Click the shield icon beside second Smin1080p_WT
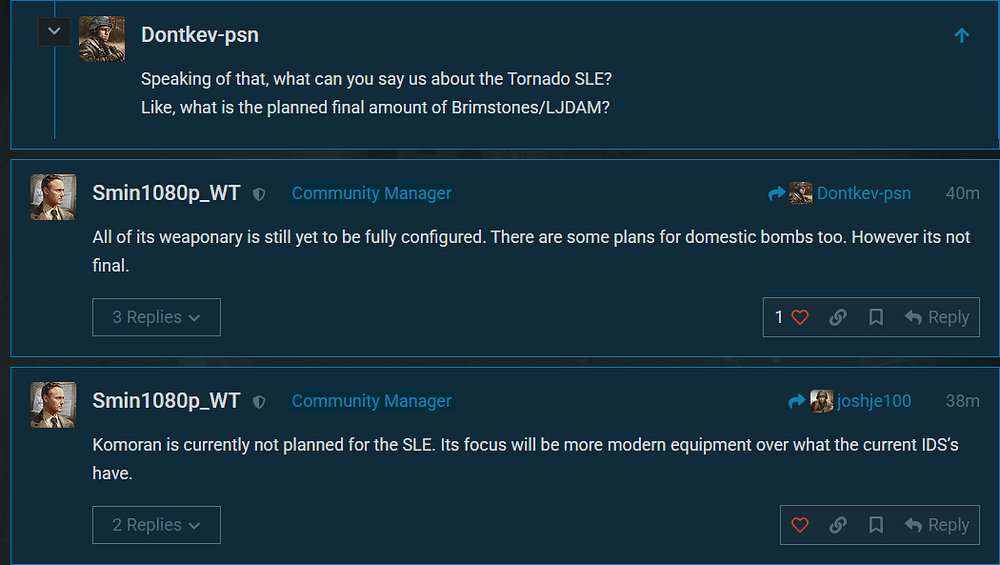Viewport: 1000px width, 565px height. coord(259,402)
